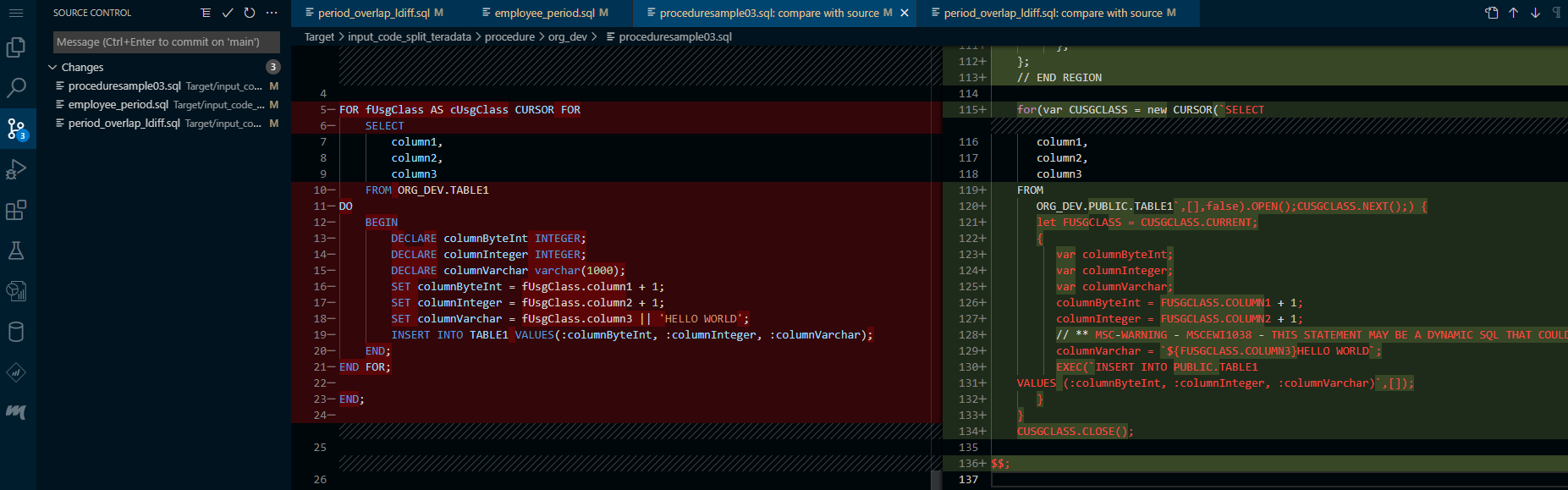
Task: Open the Search view in activity bar
Action: (x=16, y=88)
